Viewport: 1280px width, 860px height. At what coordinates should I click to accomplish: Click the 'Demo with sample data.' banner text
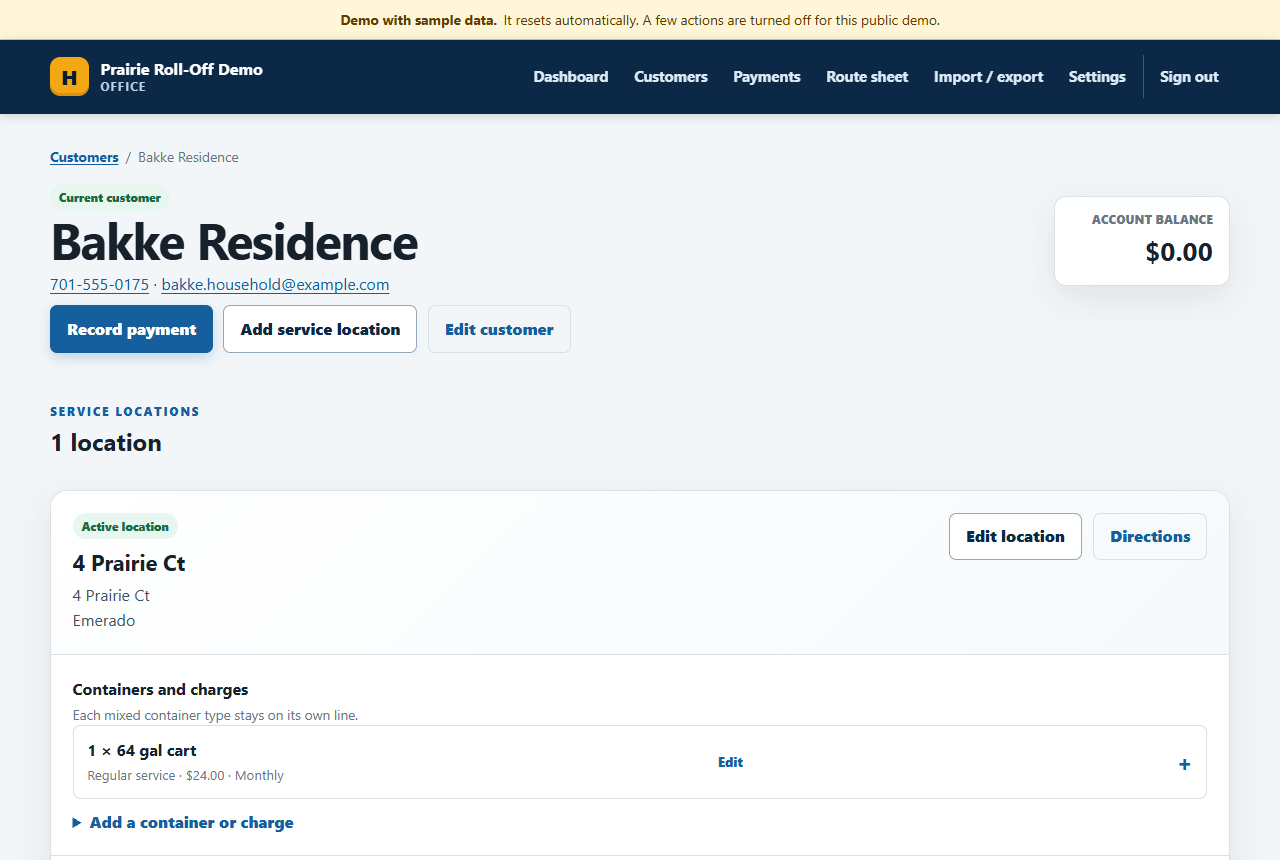(x=418, y=20)
